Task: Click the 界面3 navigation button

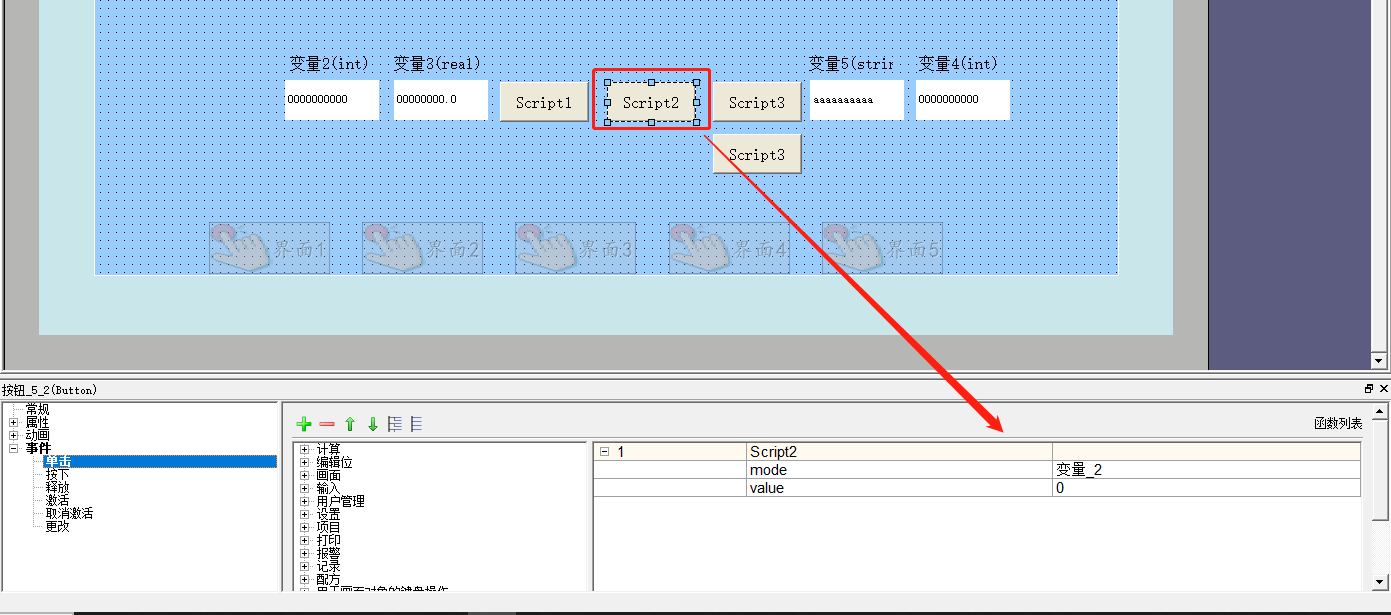Action: tap(575, 248)
